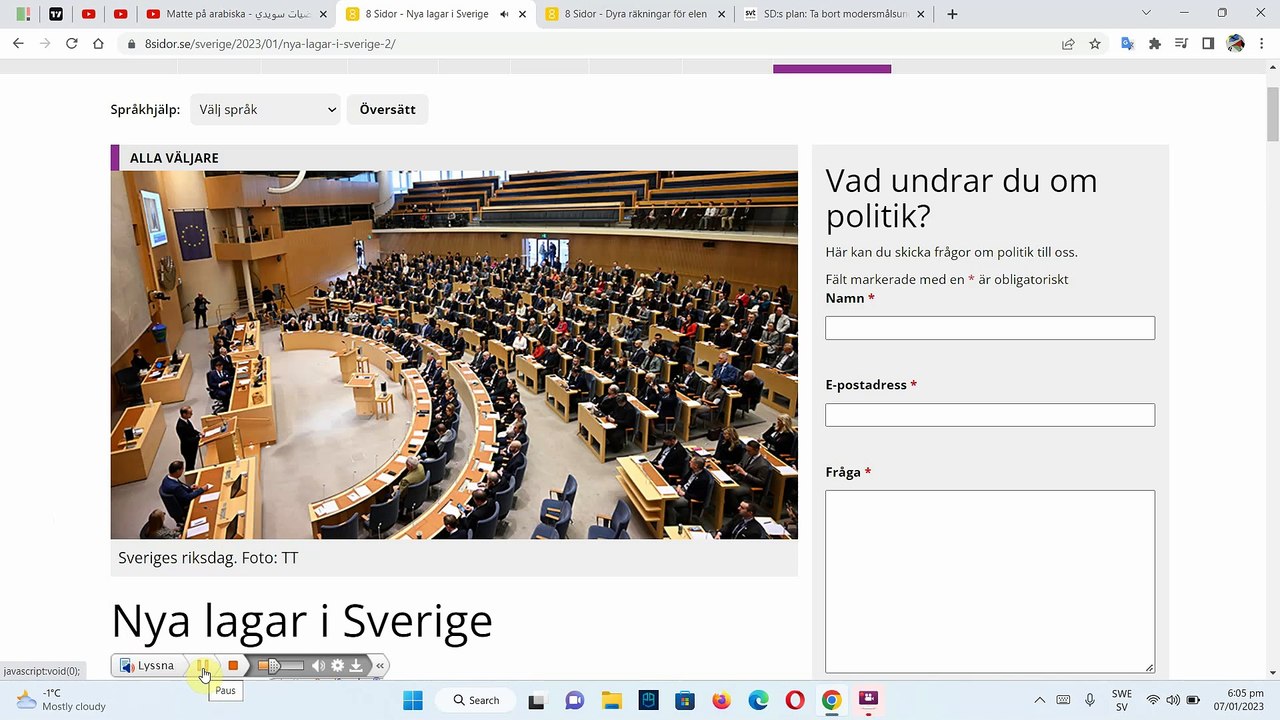
Task: Open the Google Translate extension icon
Action: [x=1127, y=44]
